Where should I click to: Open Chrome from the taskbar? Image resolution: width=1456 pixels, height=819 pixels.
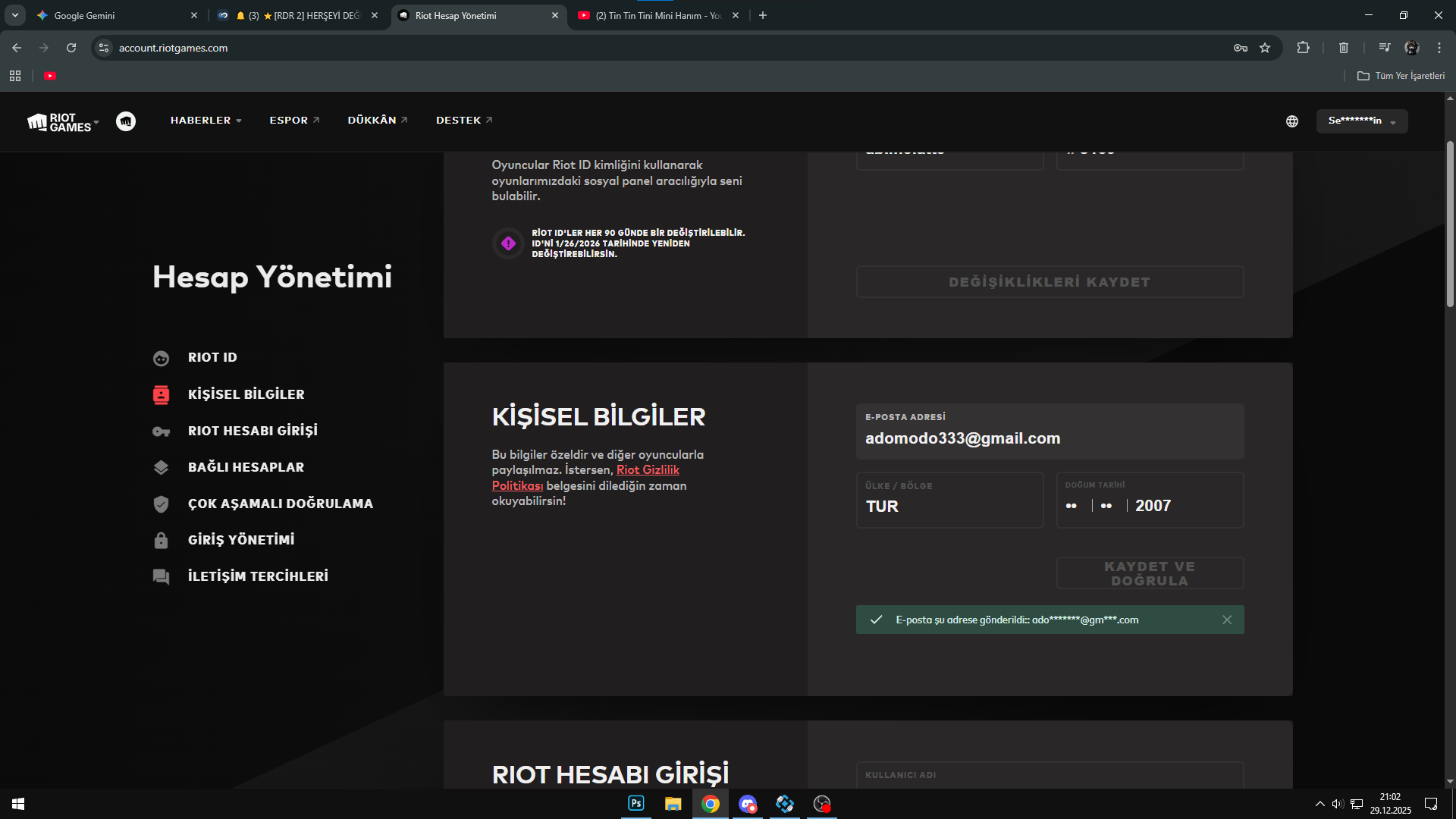point(711,804)
